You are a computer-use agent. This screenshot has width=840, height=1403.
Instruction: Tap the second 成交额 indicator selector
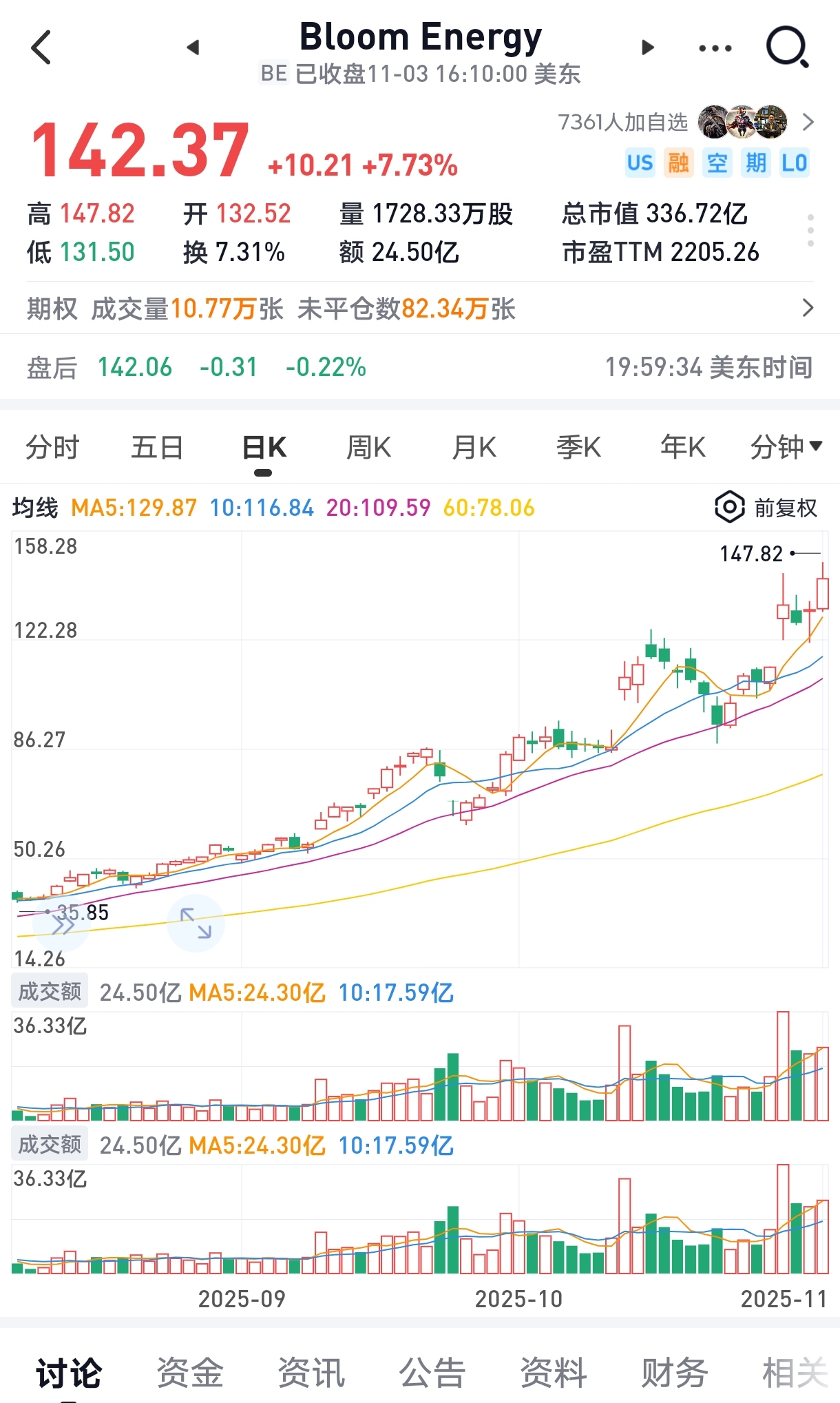coord(50,1145)
